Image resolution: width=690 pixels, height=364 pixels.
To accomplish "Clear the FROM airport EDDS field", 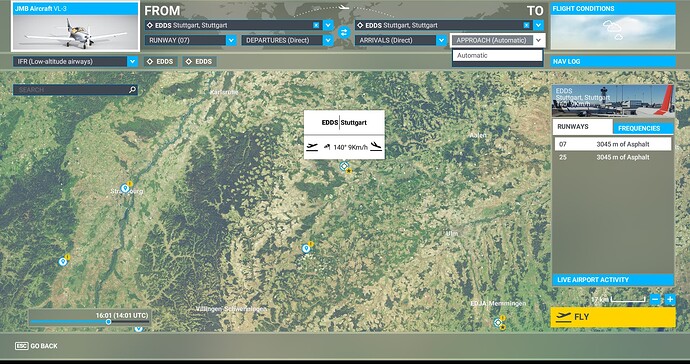I will tap(316, 26).
